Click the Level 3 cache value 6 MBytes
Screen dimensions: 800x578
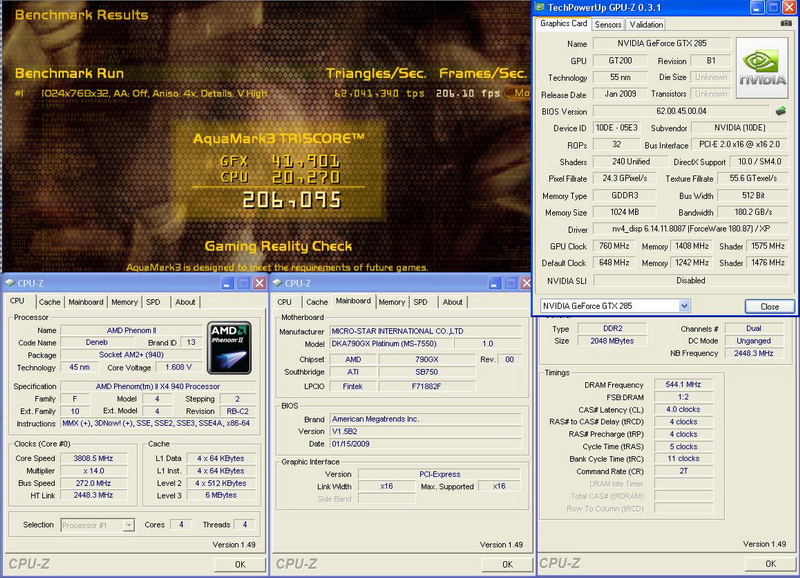point(221,495)
